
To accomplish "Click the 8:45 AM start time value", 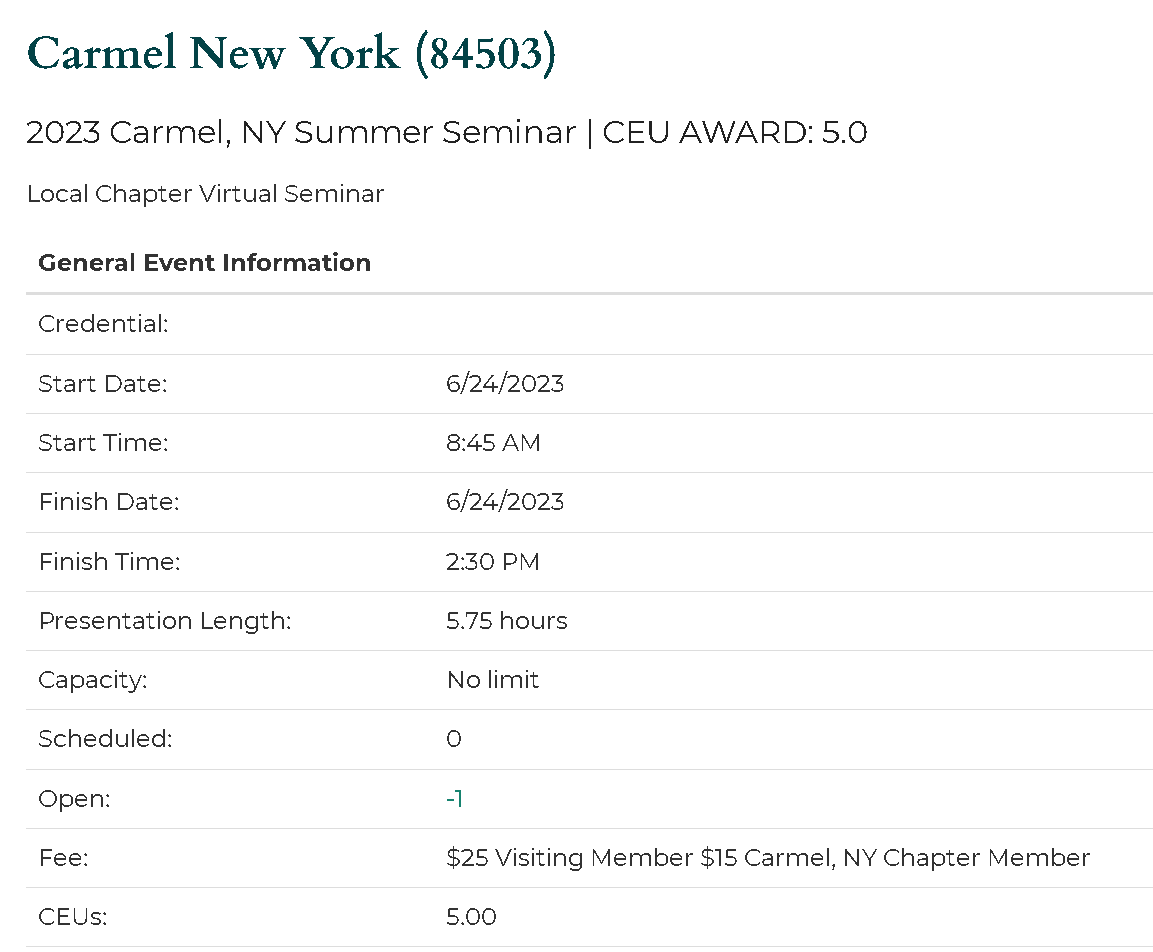I will pos(493,443).
